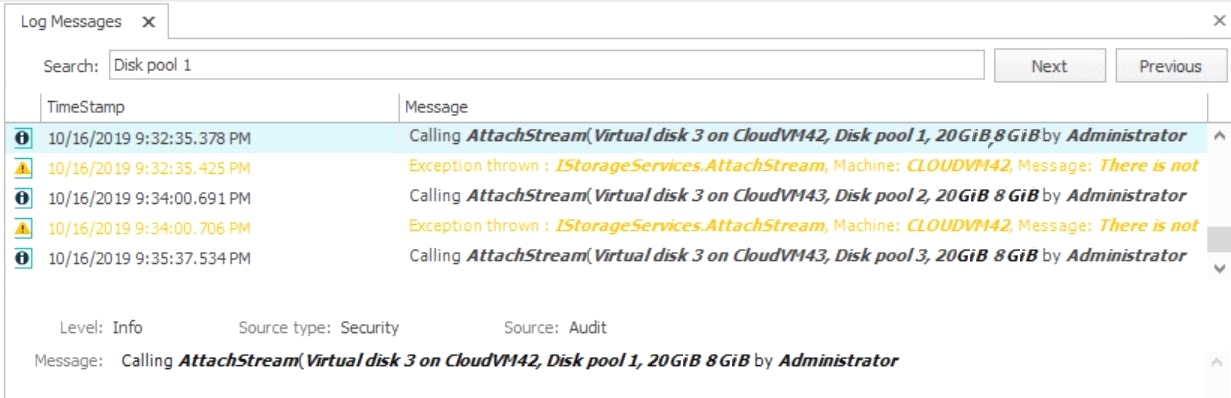Click info icon of 9:34:00.691 PM row
Viewport: 1231px width, 398px height.
click(x=22, y=197)
